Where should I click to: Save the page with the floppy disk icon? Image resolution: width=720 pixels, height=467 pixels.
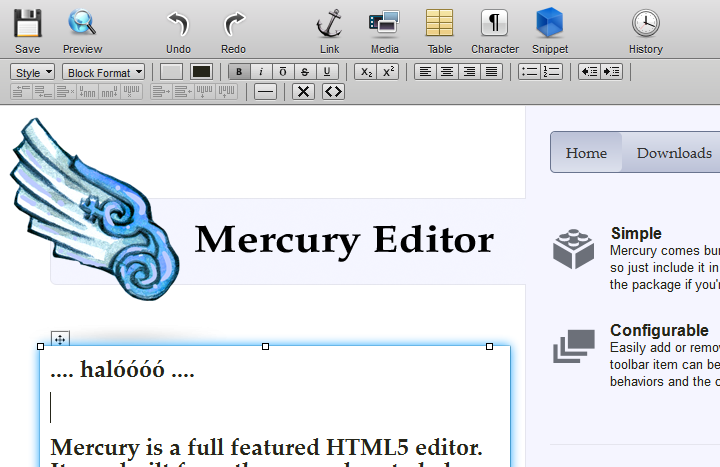(x=27, y=31)
